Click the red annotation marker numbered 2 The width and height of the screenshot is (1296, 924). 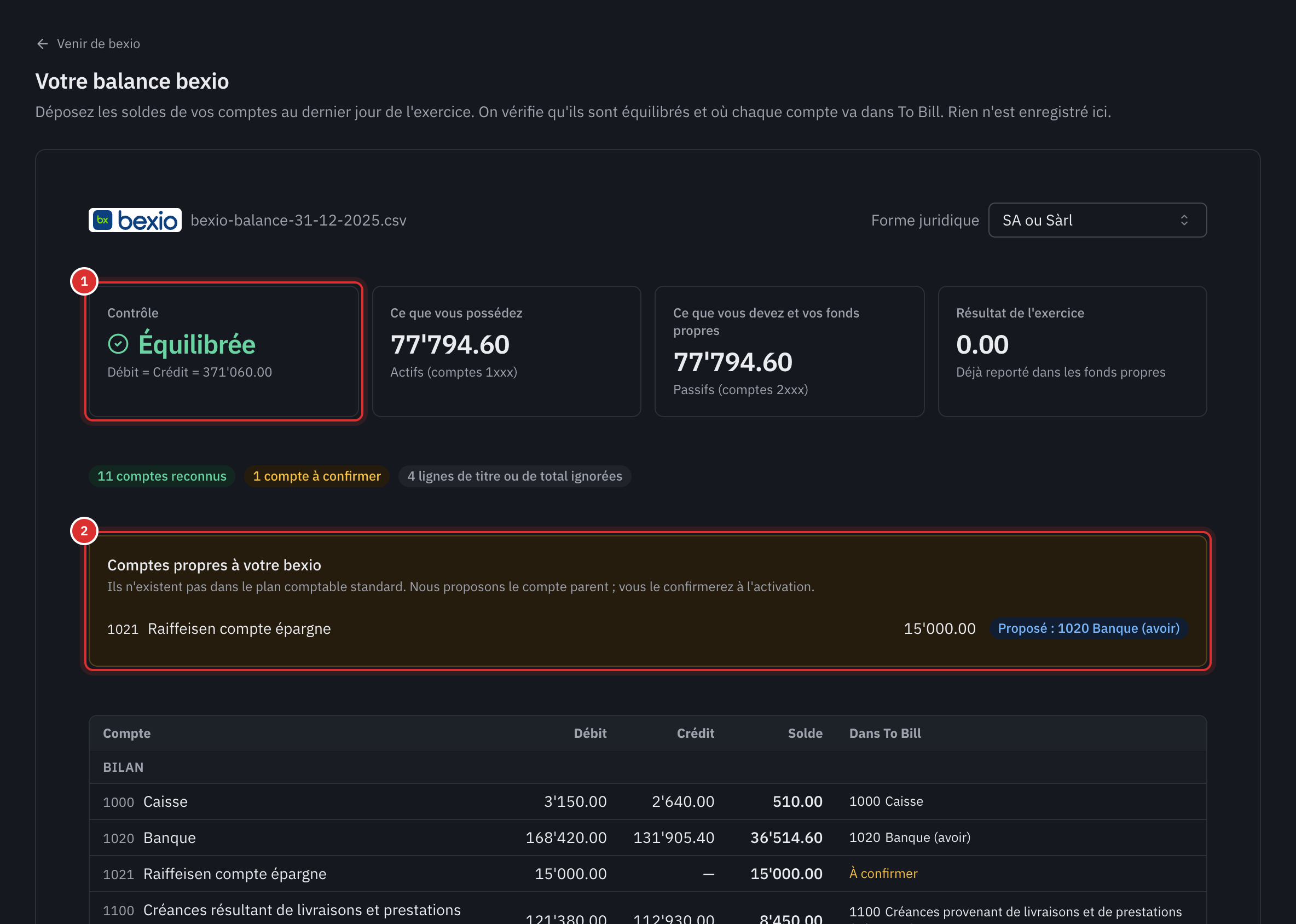pyautogui.click(x=84, y=531)
